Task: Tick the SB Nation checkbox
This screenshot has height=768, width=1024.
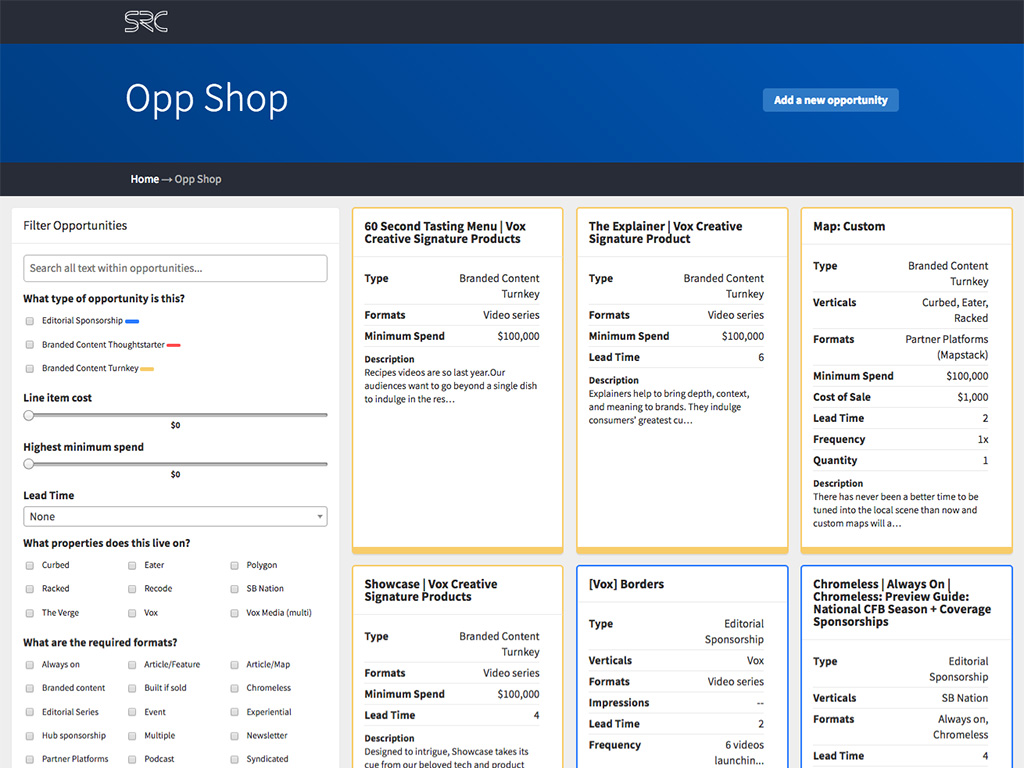Action: coord(234,589)
